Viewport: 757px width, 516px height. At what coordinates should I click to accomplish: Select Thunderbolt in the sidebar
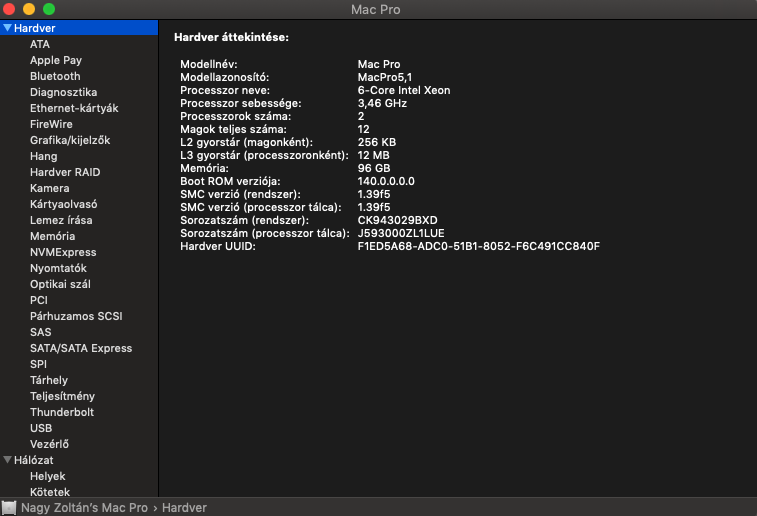pos(62,412)
